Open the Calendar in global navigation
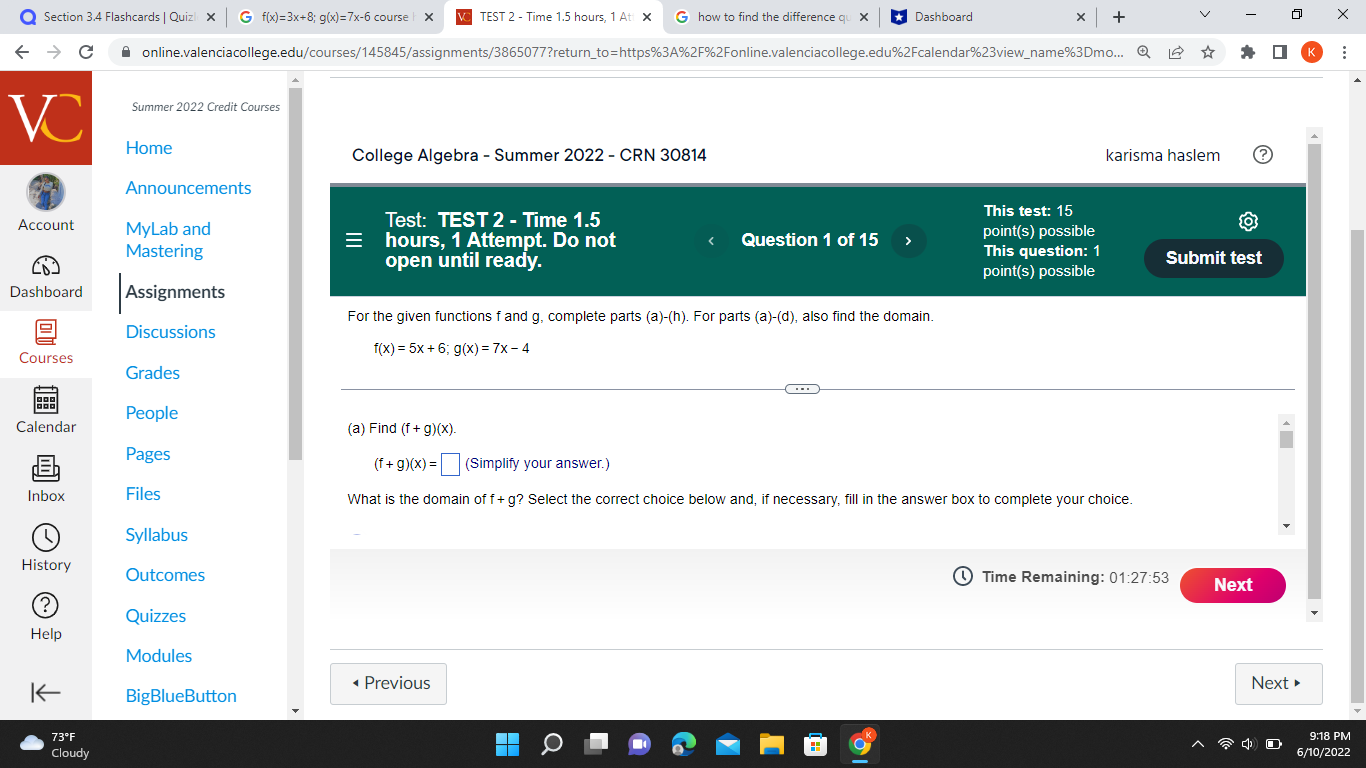Screen dimensions: 1366x768 (46, 410)
